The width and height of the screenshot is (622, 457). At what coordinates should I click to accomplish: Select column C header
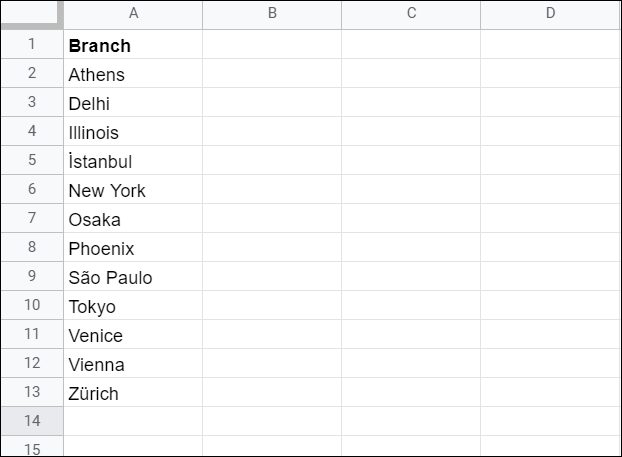pos(411,15)
